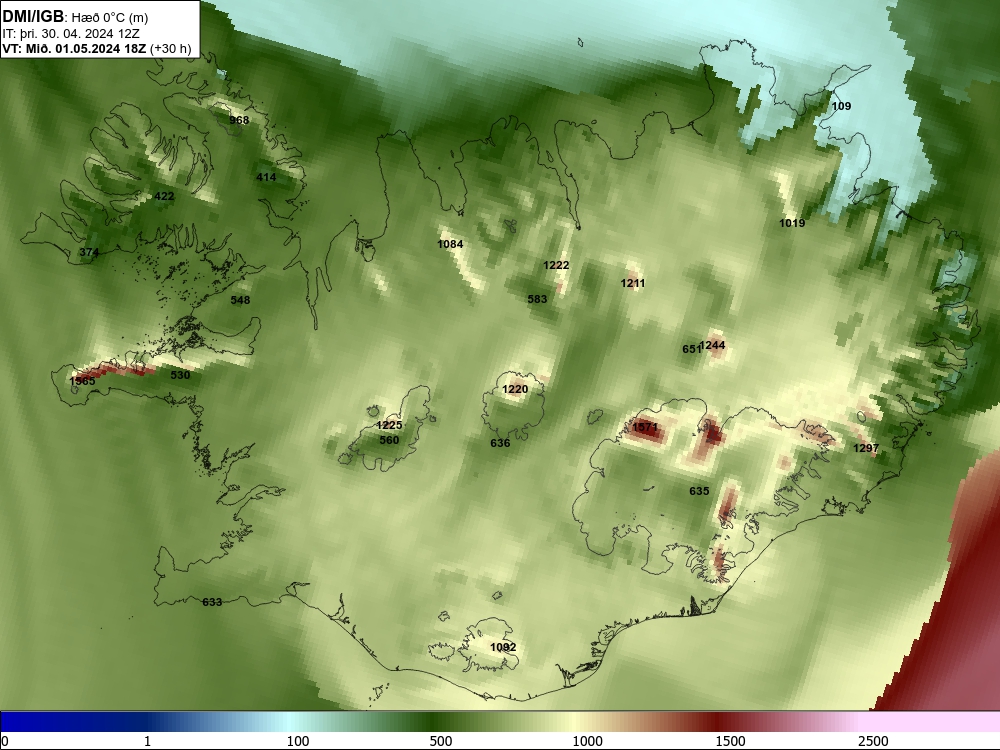
Task: Click the 1244 value on the map
Action: point(712,346)
